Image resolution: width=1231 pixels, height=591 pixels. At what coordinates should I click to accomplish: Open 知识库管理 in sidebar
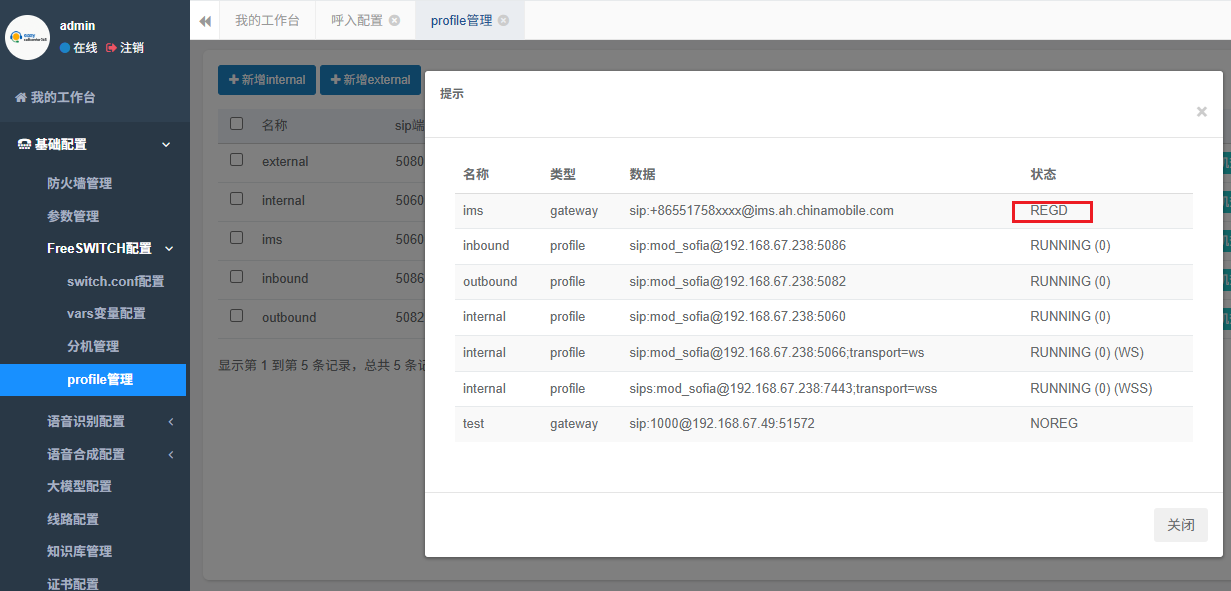click(79, 551)
